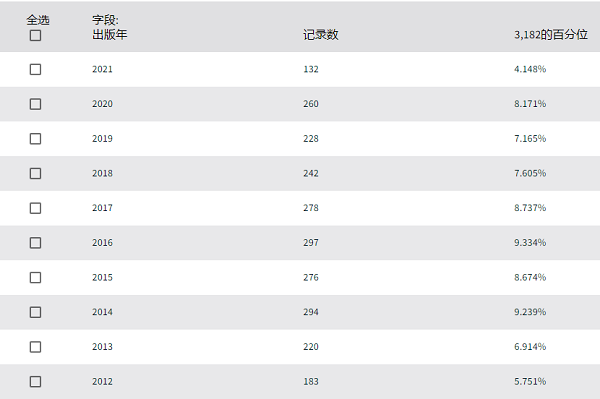Click the record count 260 for 2020
Viewport: 600px width, 399px height.
pos(311,104)
